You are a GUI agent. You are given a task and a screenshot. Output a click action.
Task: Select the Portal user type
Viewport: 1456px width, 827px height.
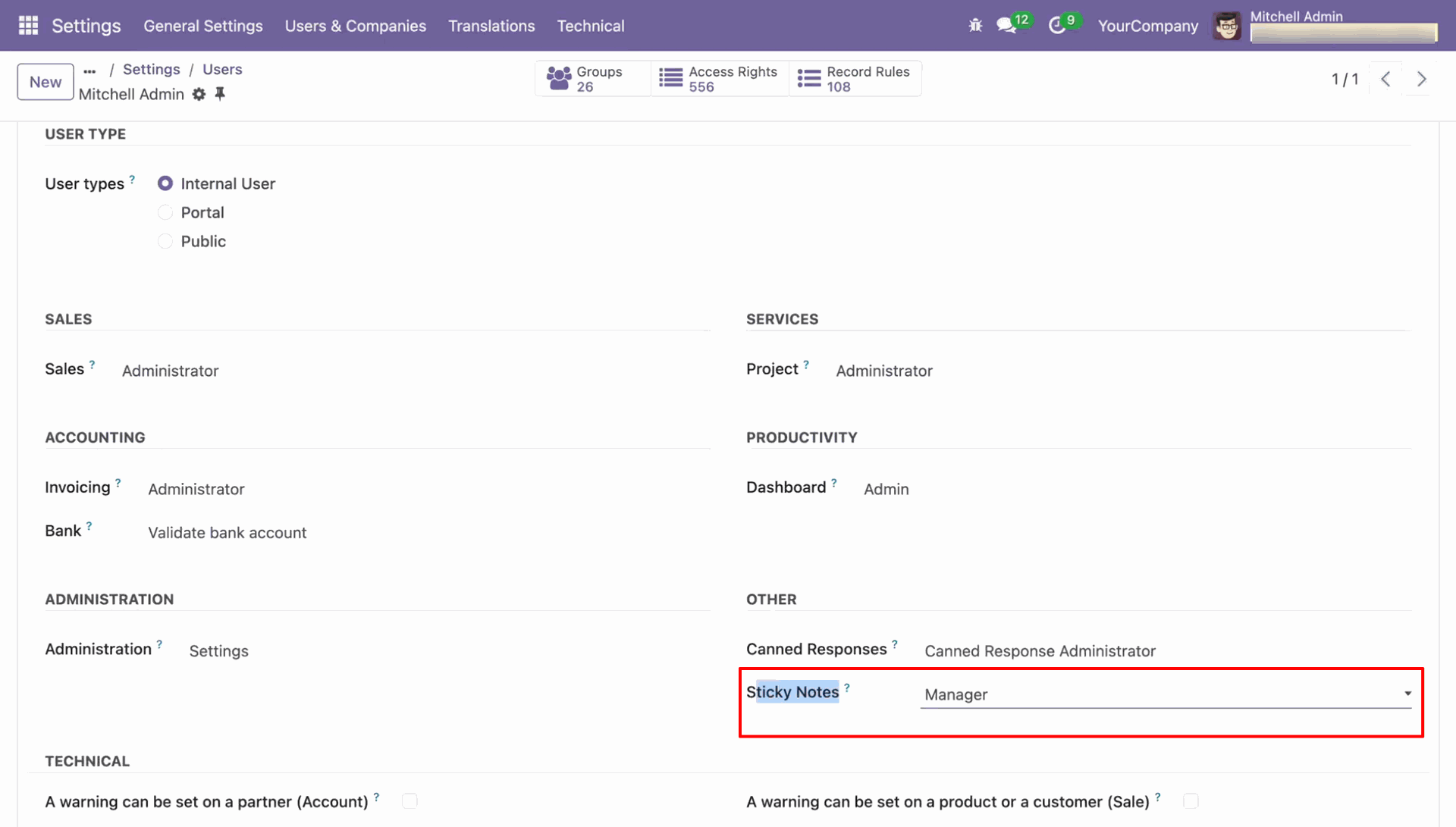point(165,213)
